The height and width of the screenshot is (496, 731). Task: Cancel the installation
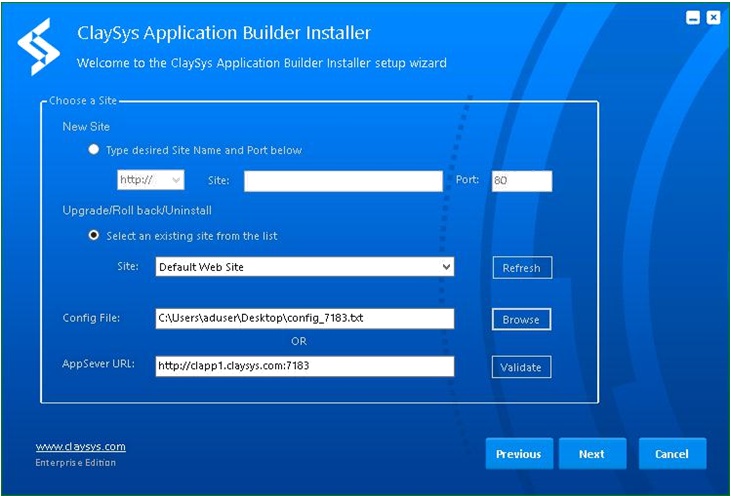click(x=672, y=454)
